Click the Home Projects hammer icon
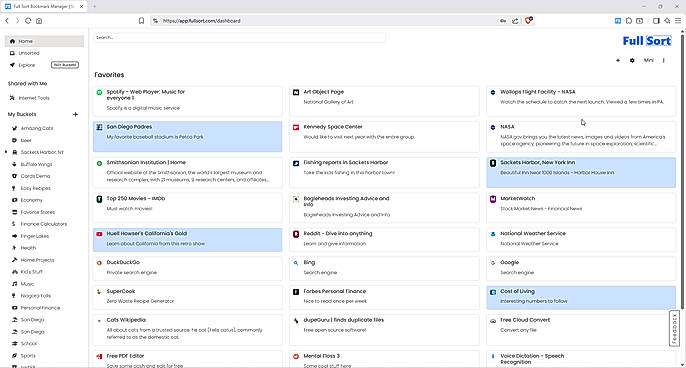Viewport: 686px width, 368px height. pyautogui.click(x=14, y=260)
